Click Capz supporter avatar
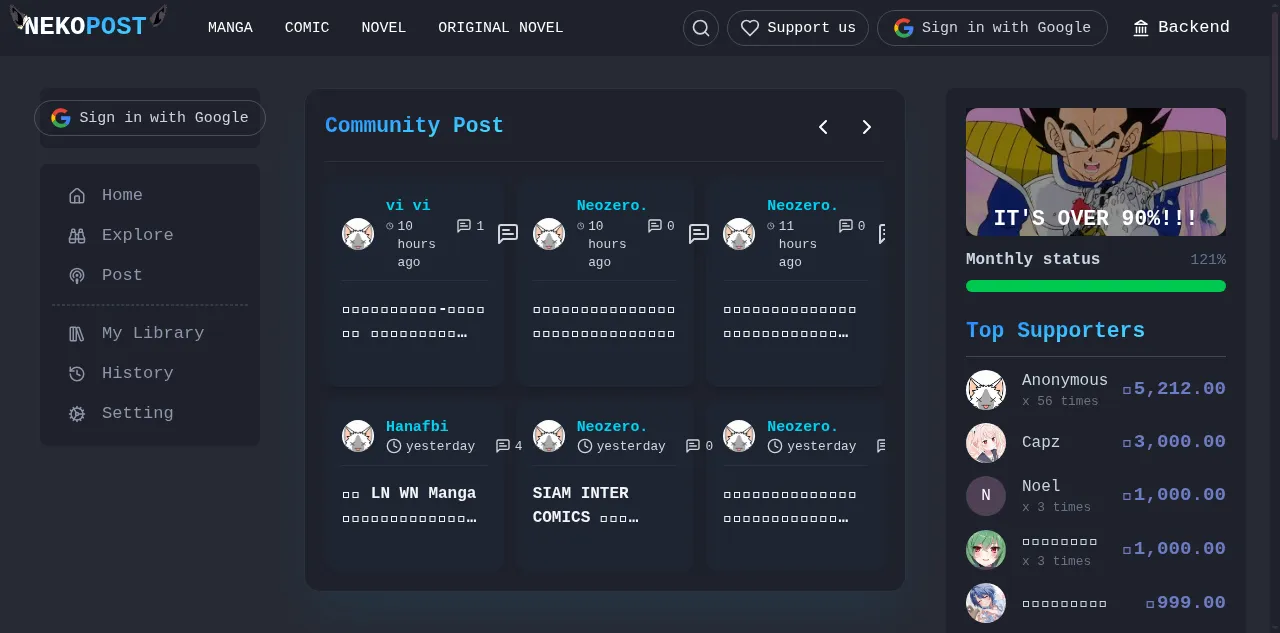 (986, 443)
